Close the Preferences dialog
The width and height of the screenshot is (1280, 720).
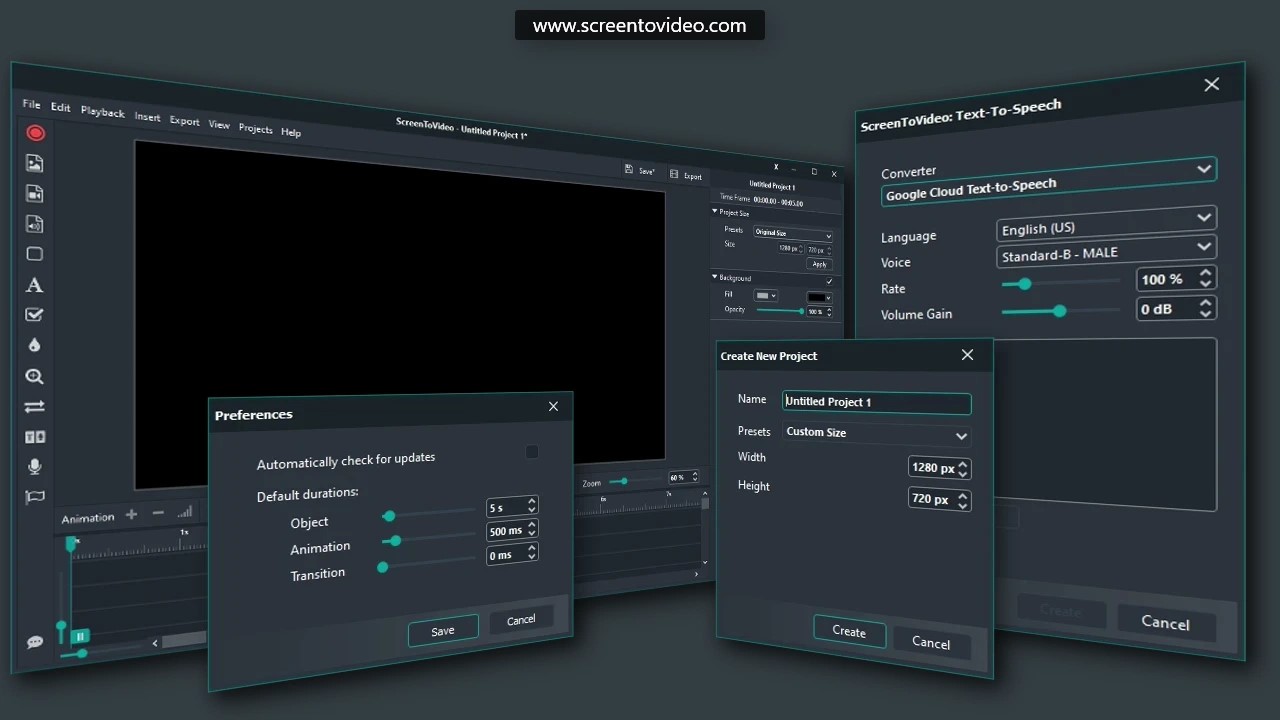[553, 406]
